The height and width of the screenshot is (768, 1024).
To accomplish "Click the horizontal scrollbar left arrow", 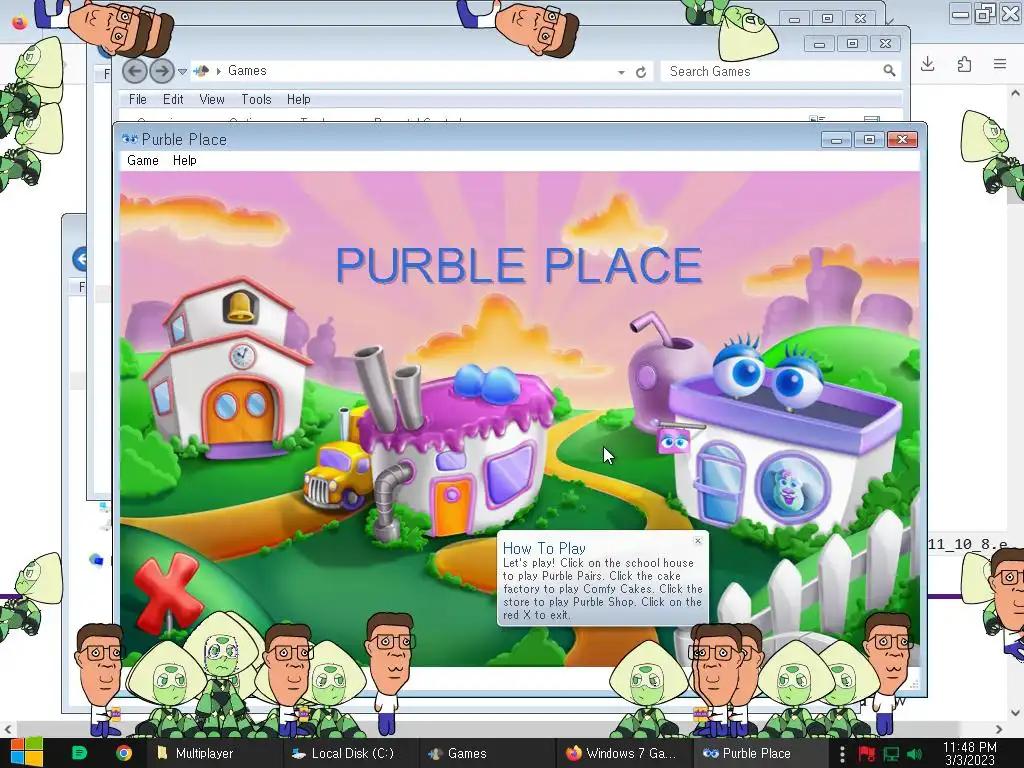I will (x=8, y=729).
